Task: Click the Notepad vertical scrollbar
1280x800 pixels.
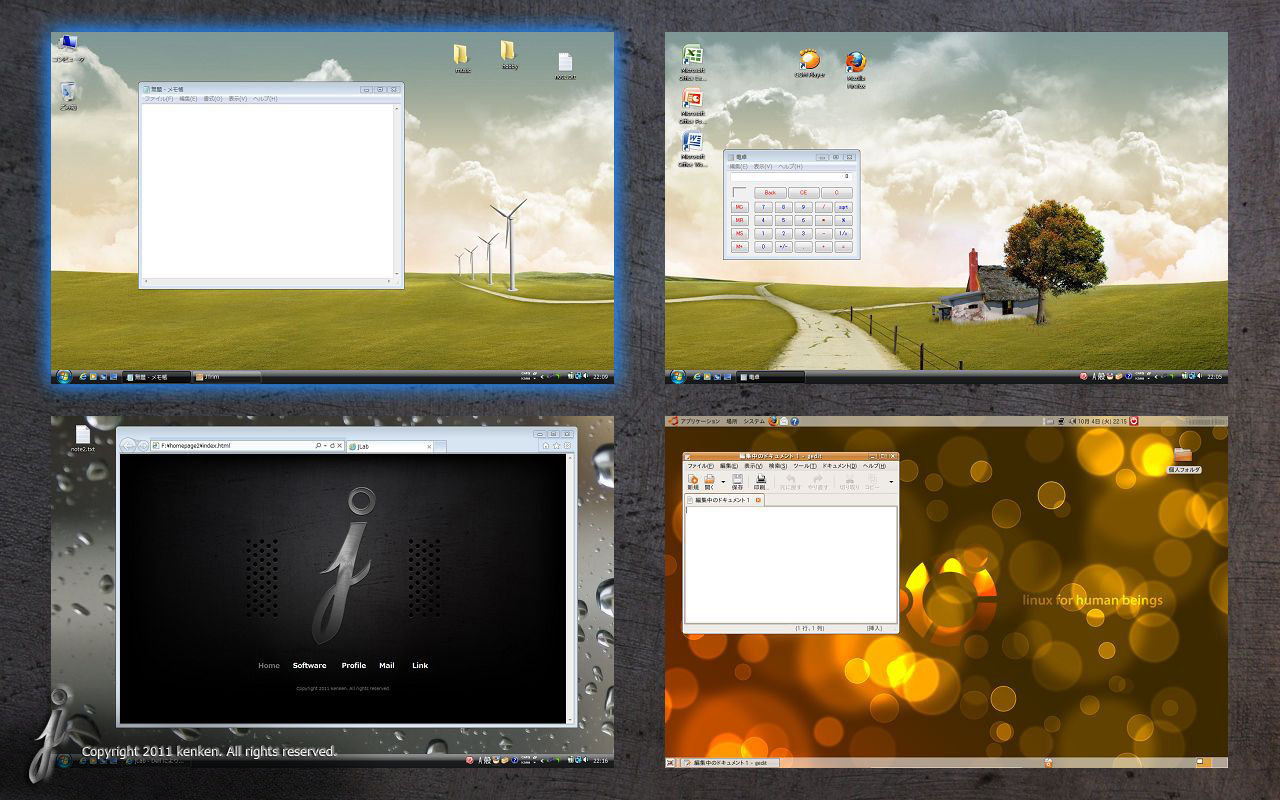Action: point(398,190)
